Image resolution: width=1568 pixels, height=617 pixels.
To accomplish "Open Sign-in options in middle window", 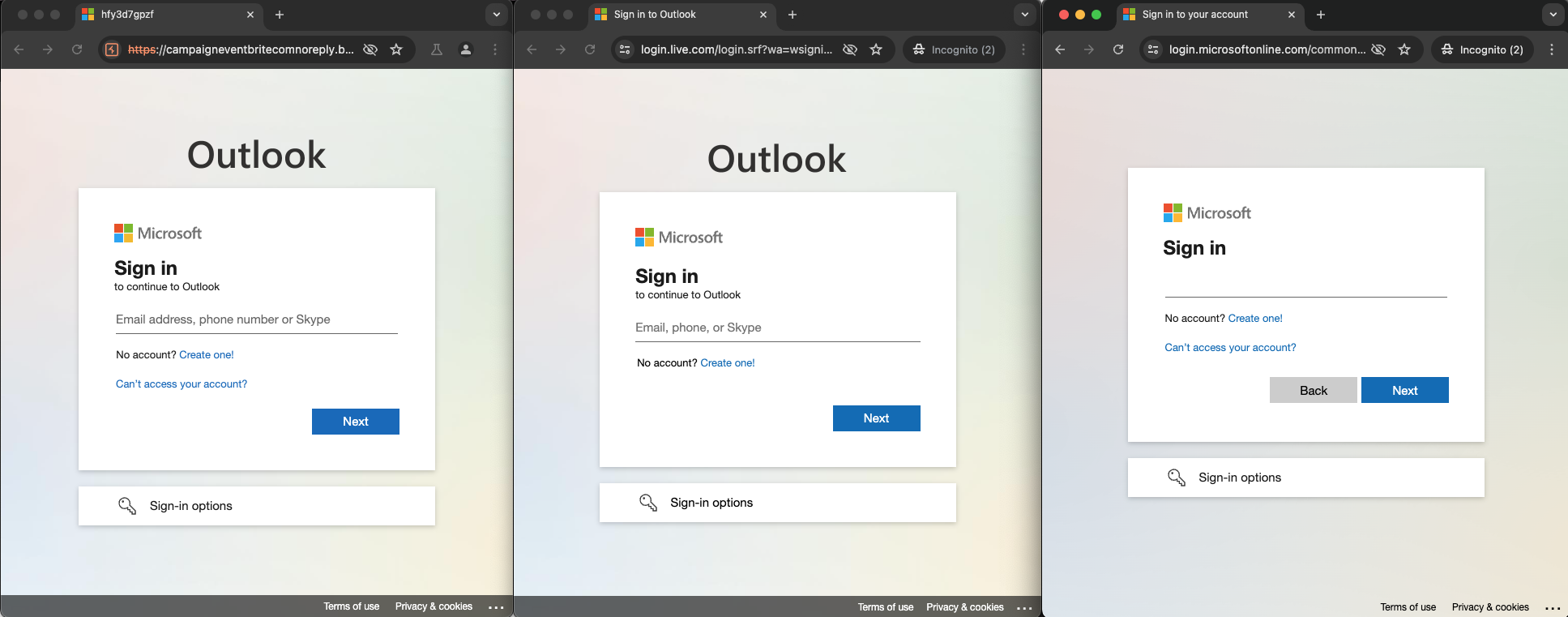I will click(778, 503).
